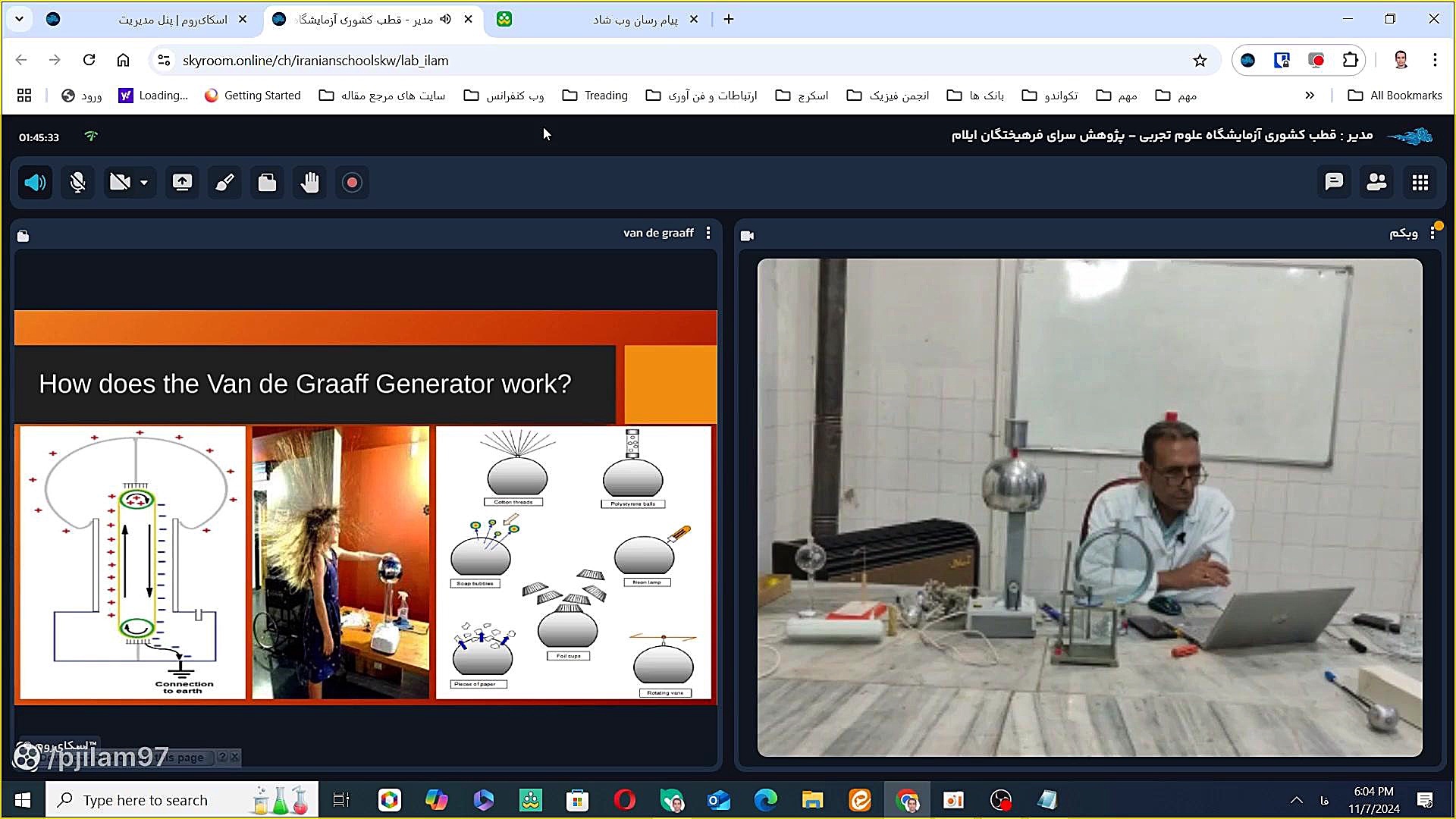
Task: Raise your hand in the room
Action: tap(309, 183)
